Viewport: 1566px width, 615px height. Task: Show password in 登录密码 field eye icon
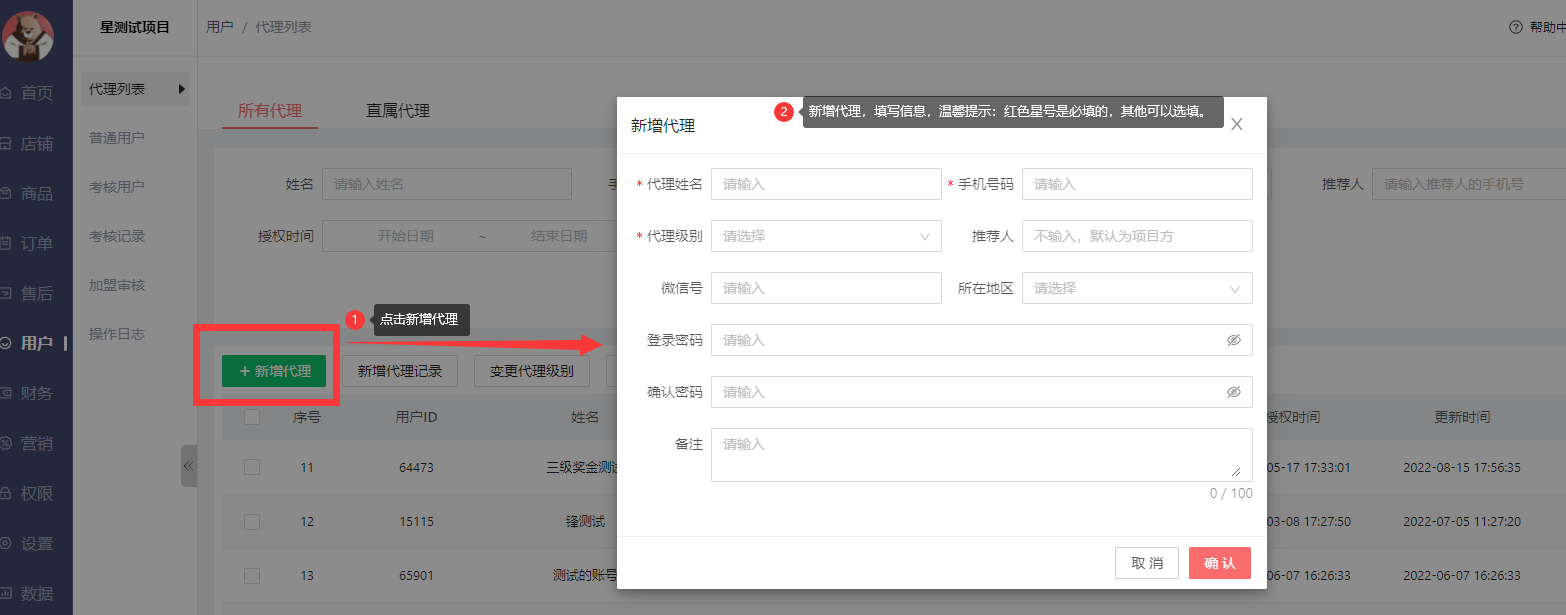(x=1233, y=340)
